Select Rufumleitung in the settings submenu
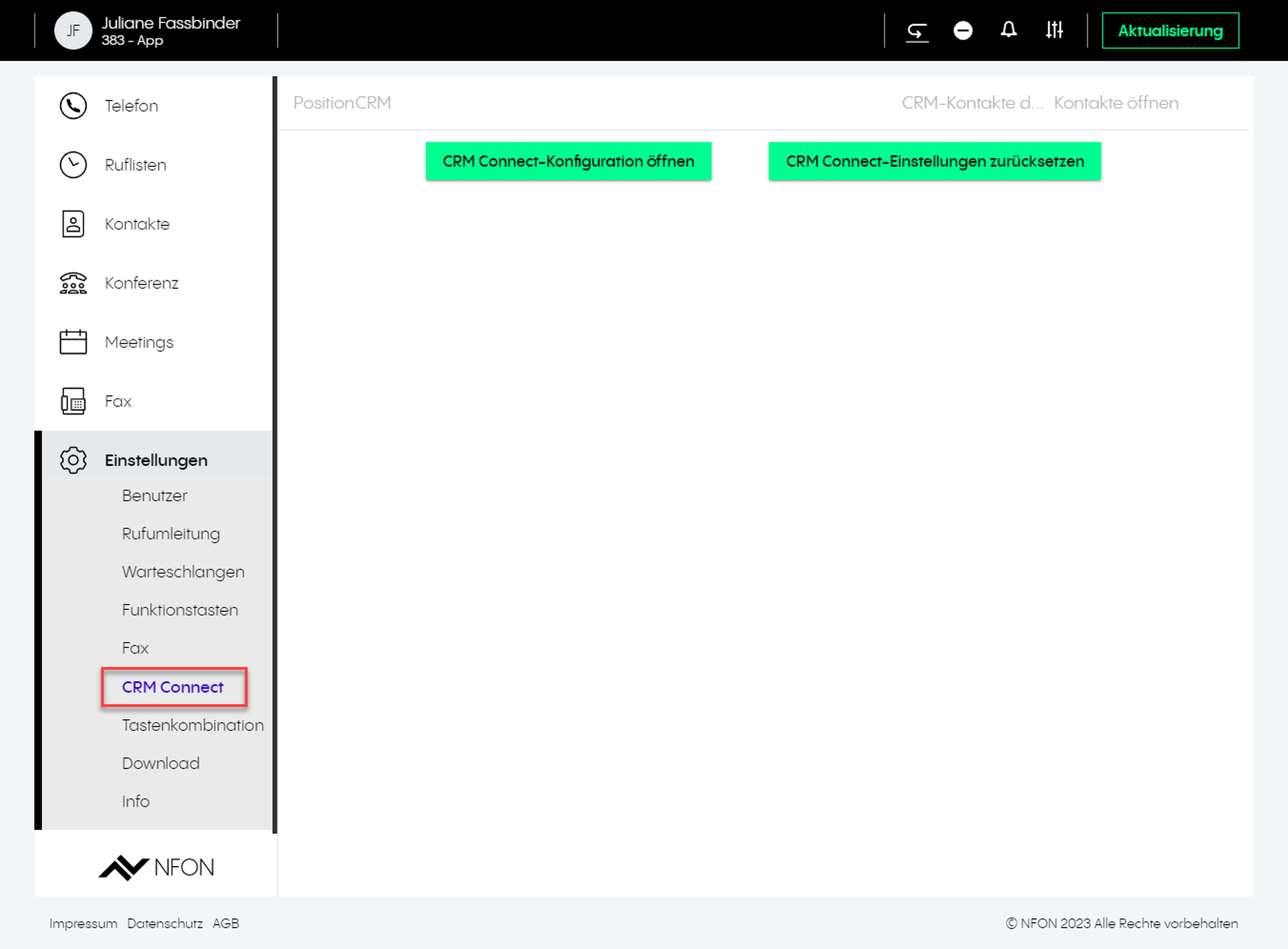This screenshot has height=949, width=1288. (171, 534)
